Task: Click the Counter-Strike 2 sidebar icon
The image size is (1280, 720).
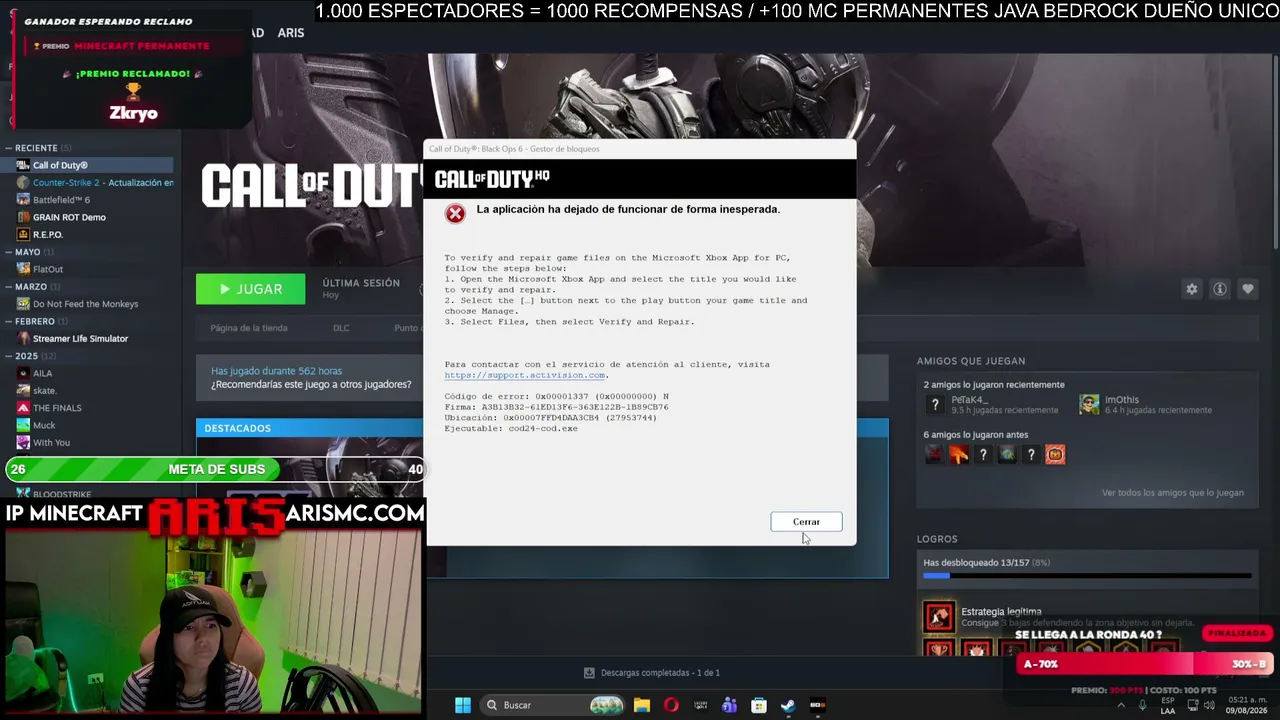Action: click(x=23, y=183)
